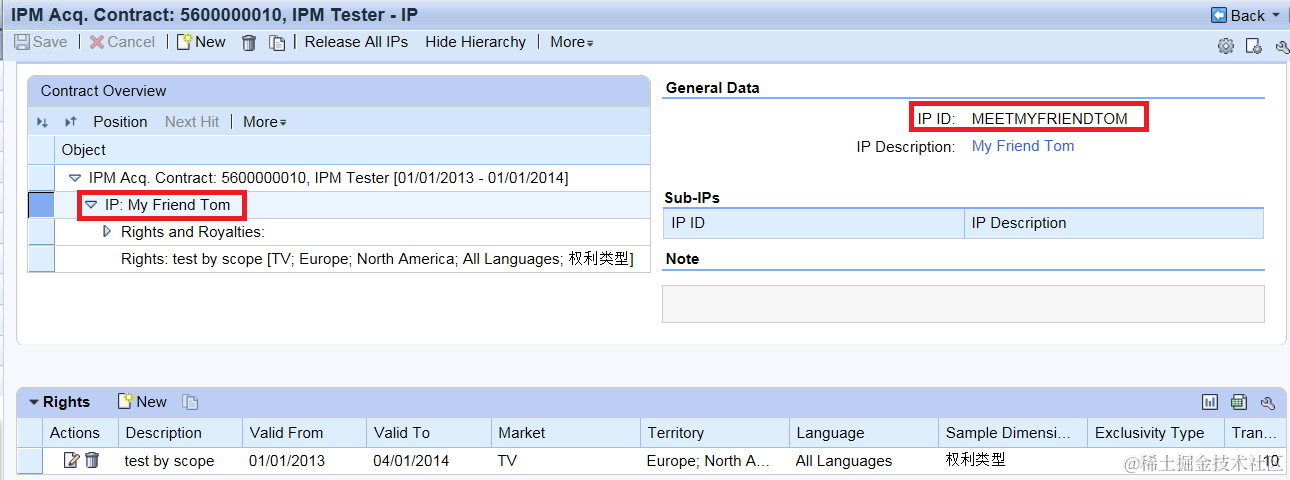Open the My Friend Tom IP description link
Viewport: 1290px width, 480px height.
pos(1023,146)
